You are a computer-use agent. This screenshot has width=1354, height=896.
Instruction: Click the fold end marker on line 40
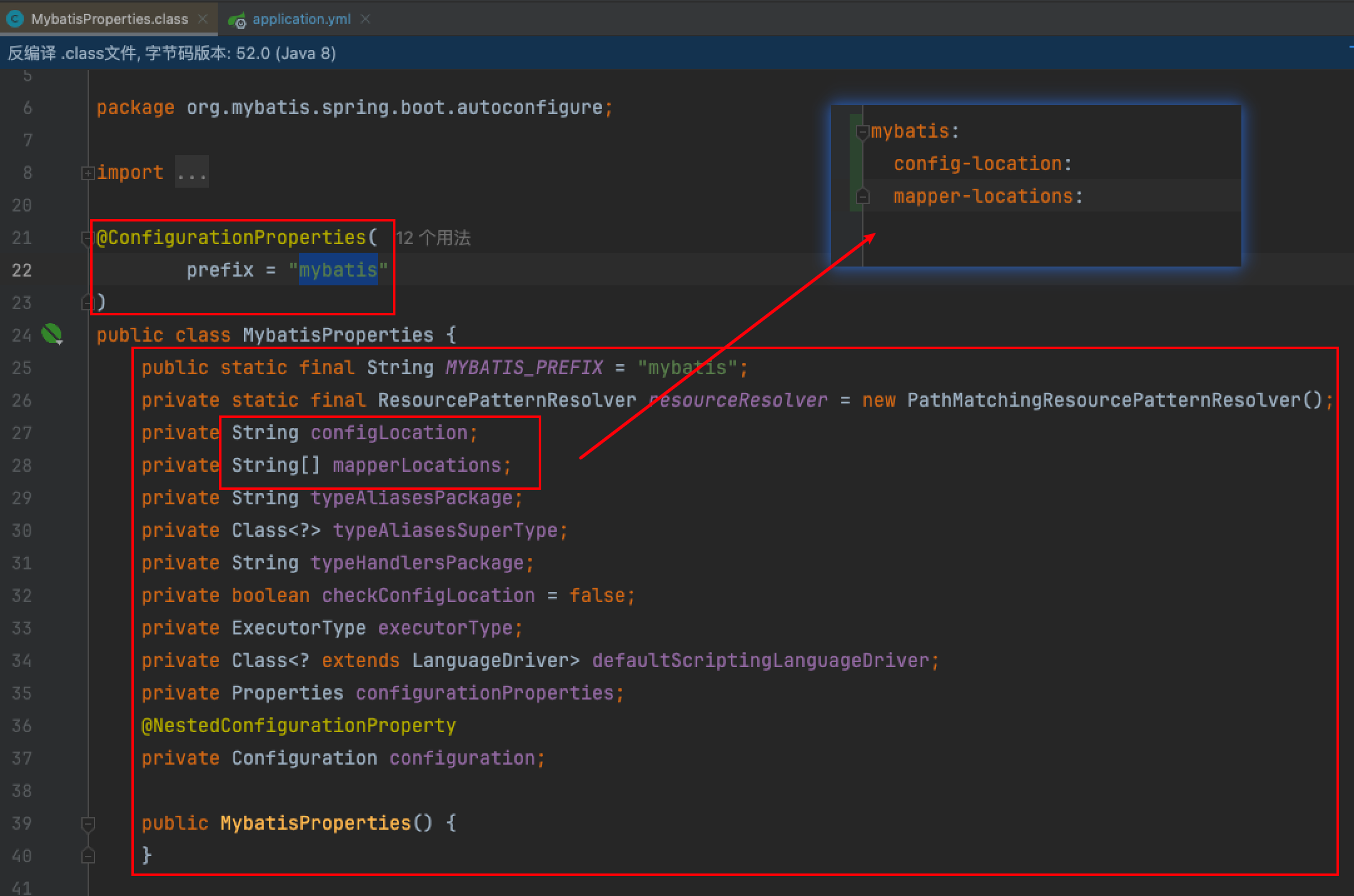88,856
